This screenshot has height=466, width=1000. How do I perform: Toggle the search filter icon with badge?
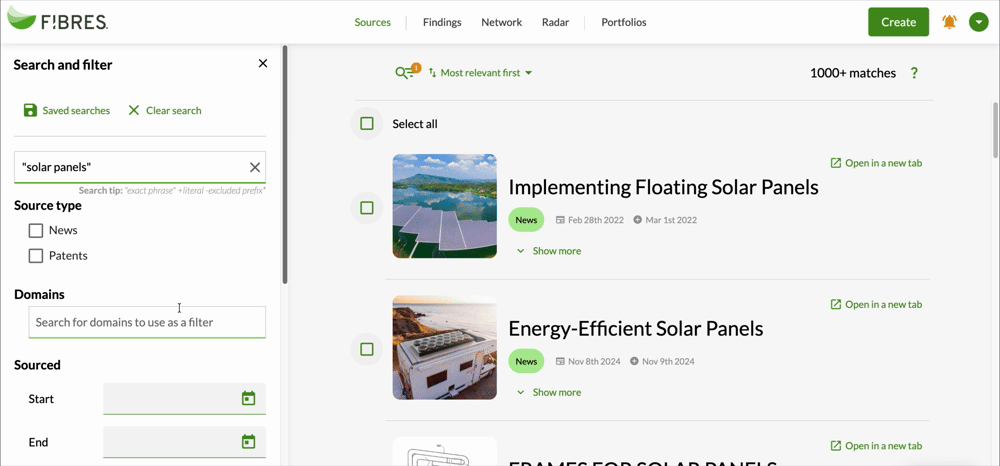pos(407,72)
